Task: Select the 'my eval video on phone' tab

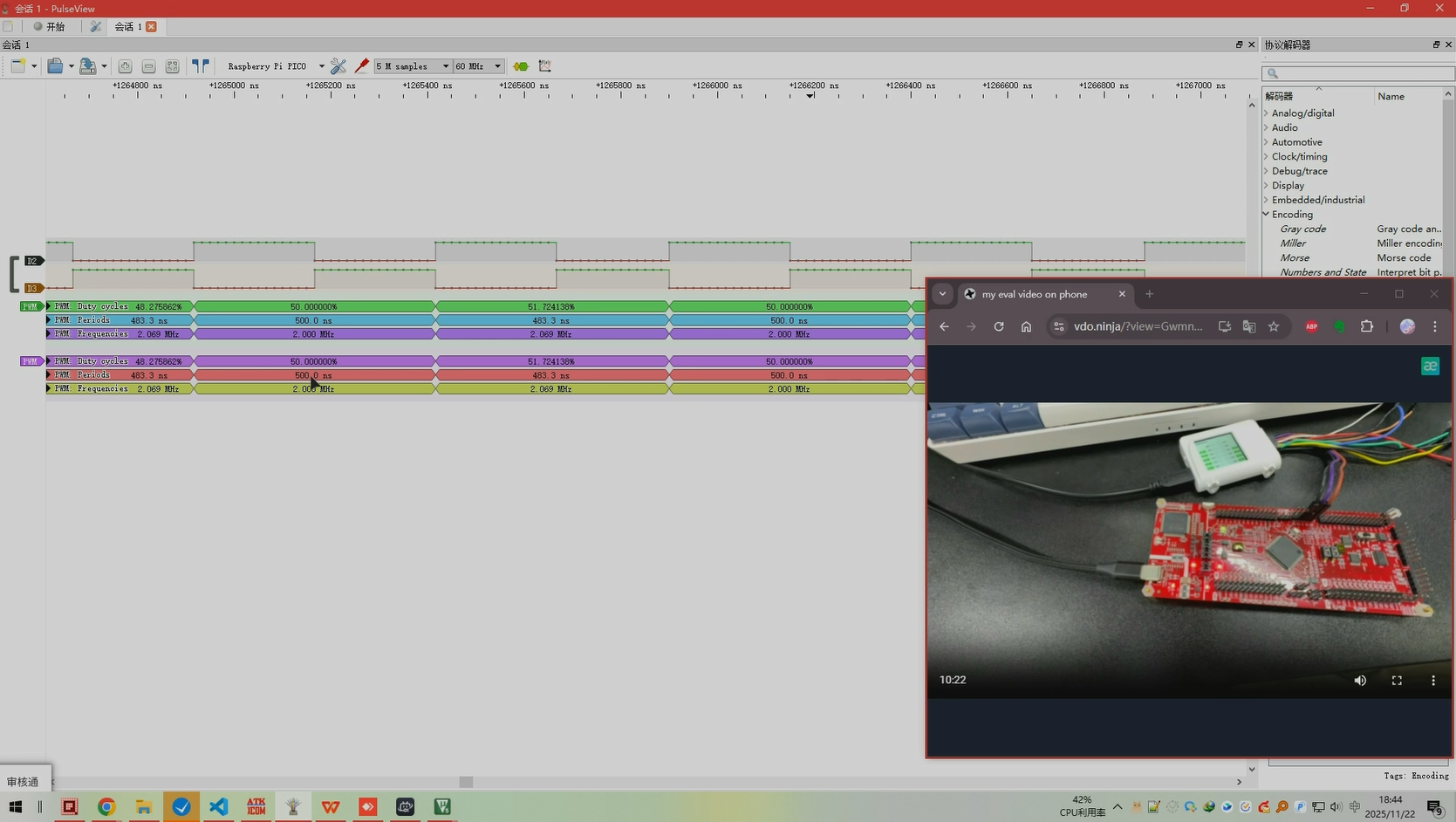Action: (x=1034, y=294)
